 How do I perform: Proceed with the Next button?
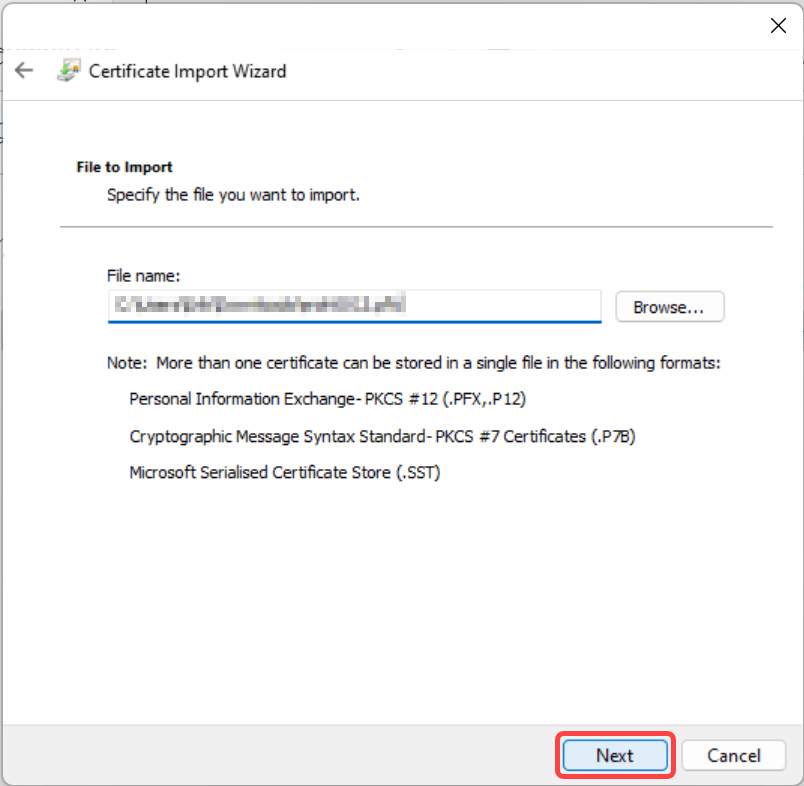[615, 755]
